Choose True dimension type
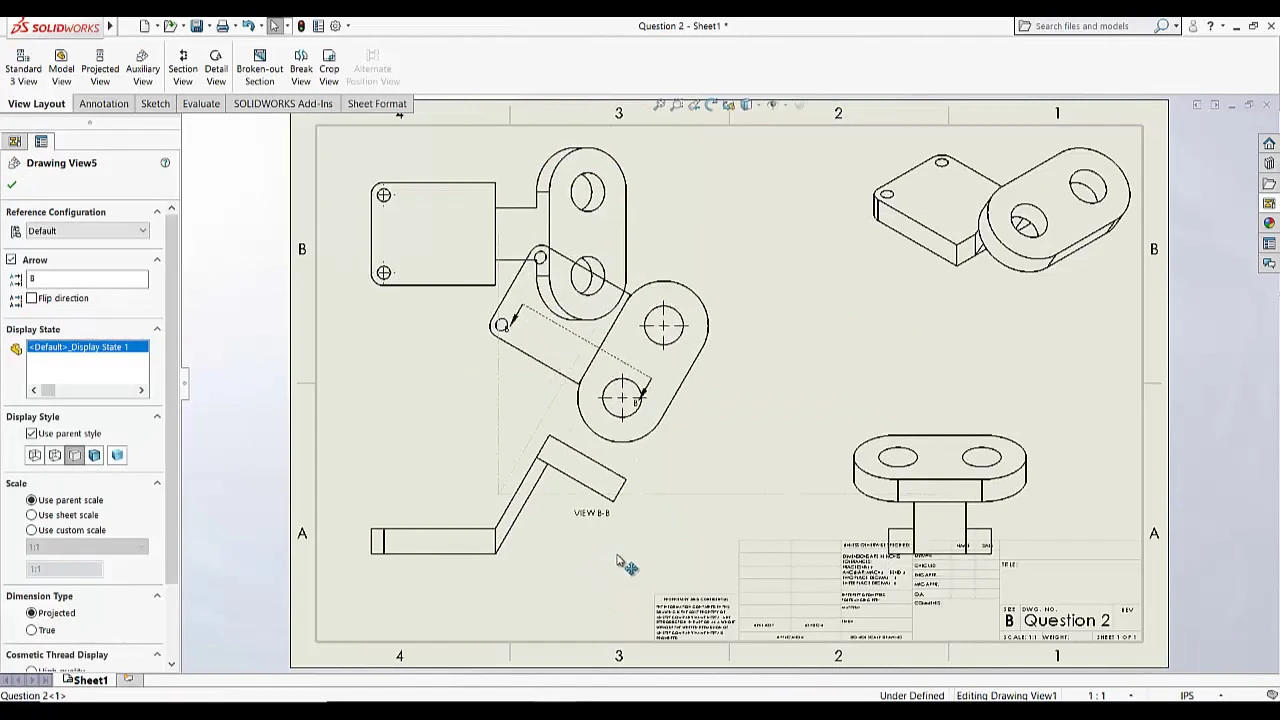Viewport: 1280px width, 720px height. pos(32,630)
